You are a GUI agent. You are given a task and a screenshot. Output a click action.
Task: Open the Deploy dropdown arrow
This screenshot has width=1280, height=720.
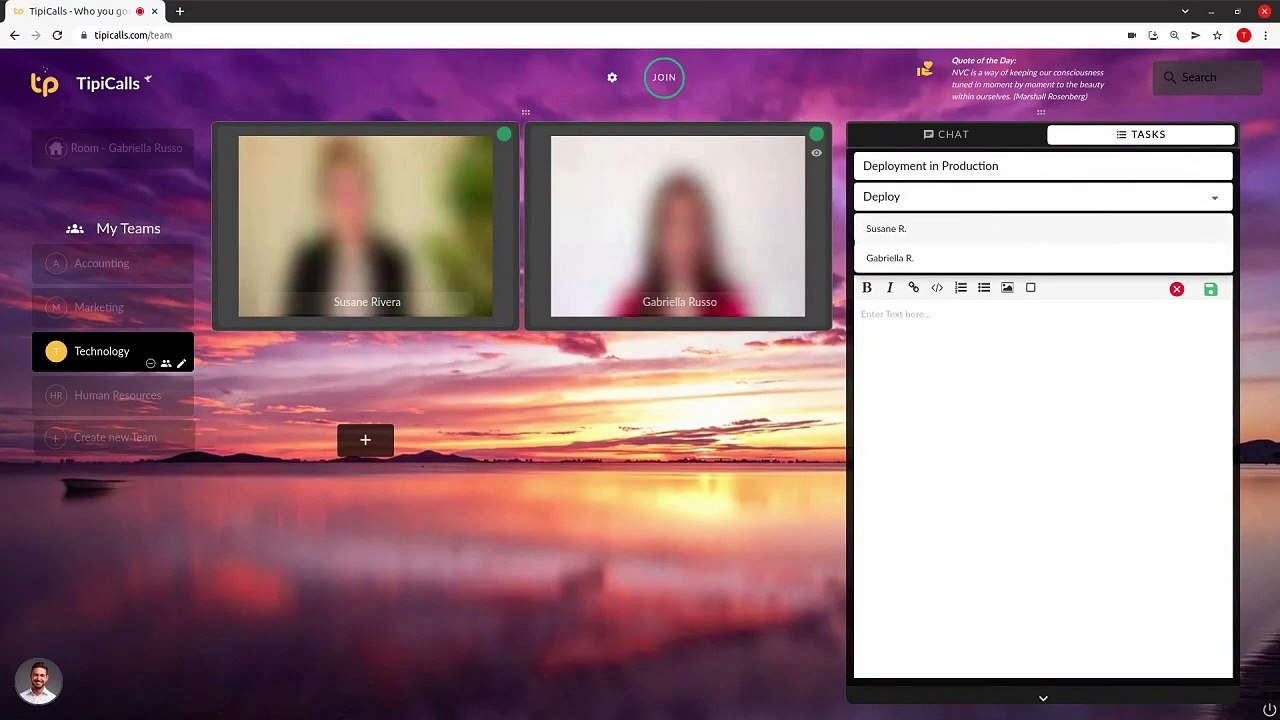1215,198
